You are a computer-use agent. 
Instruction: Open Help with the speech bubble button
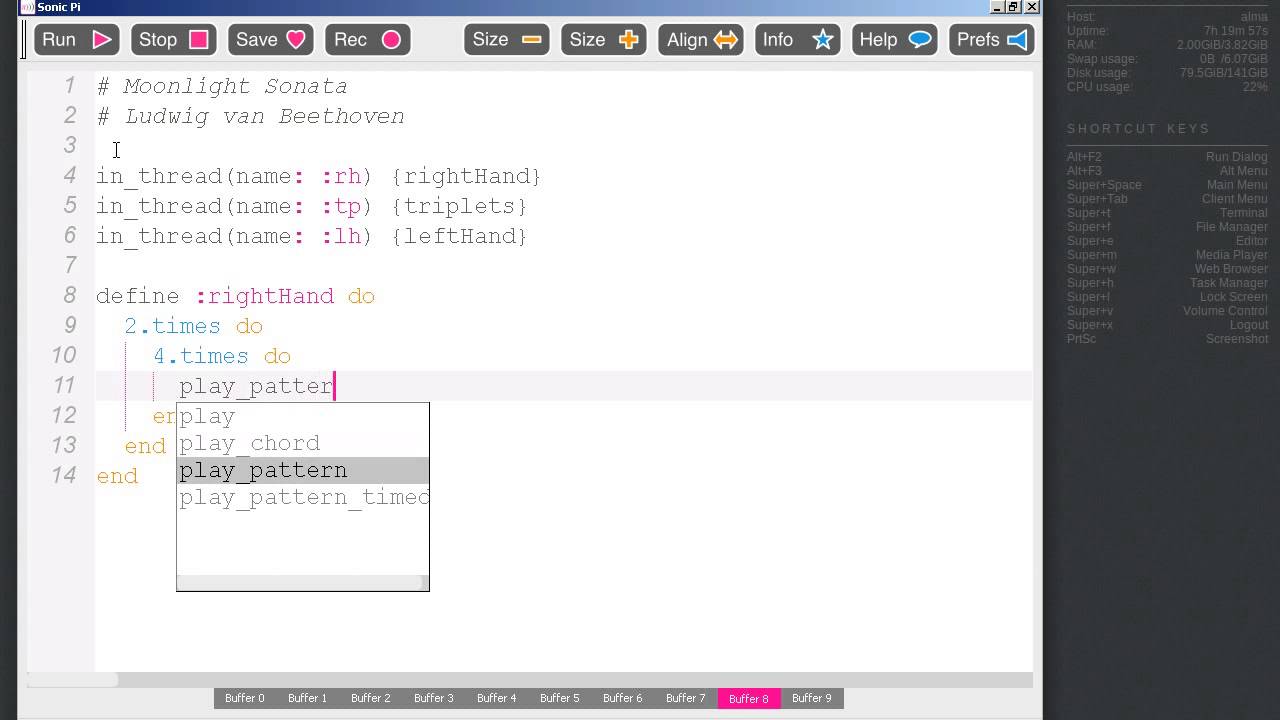(894, 40)
